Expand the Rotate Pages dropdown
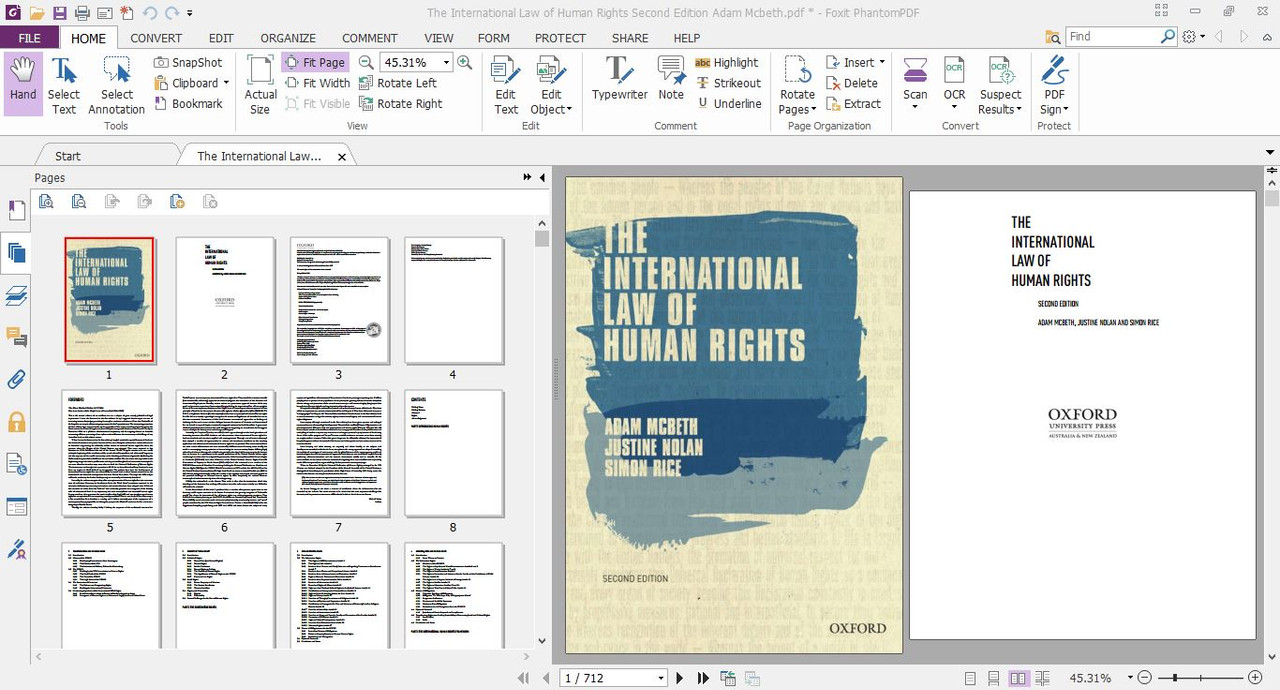The height and width of the screenshot is (690, 1280). [x=813, y=110]
